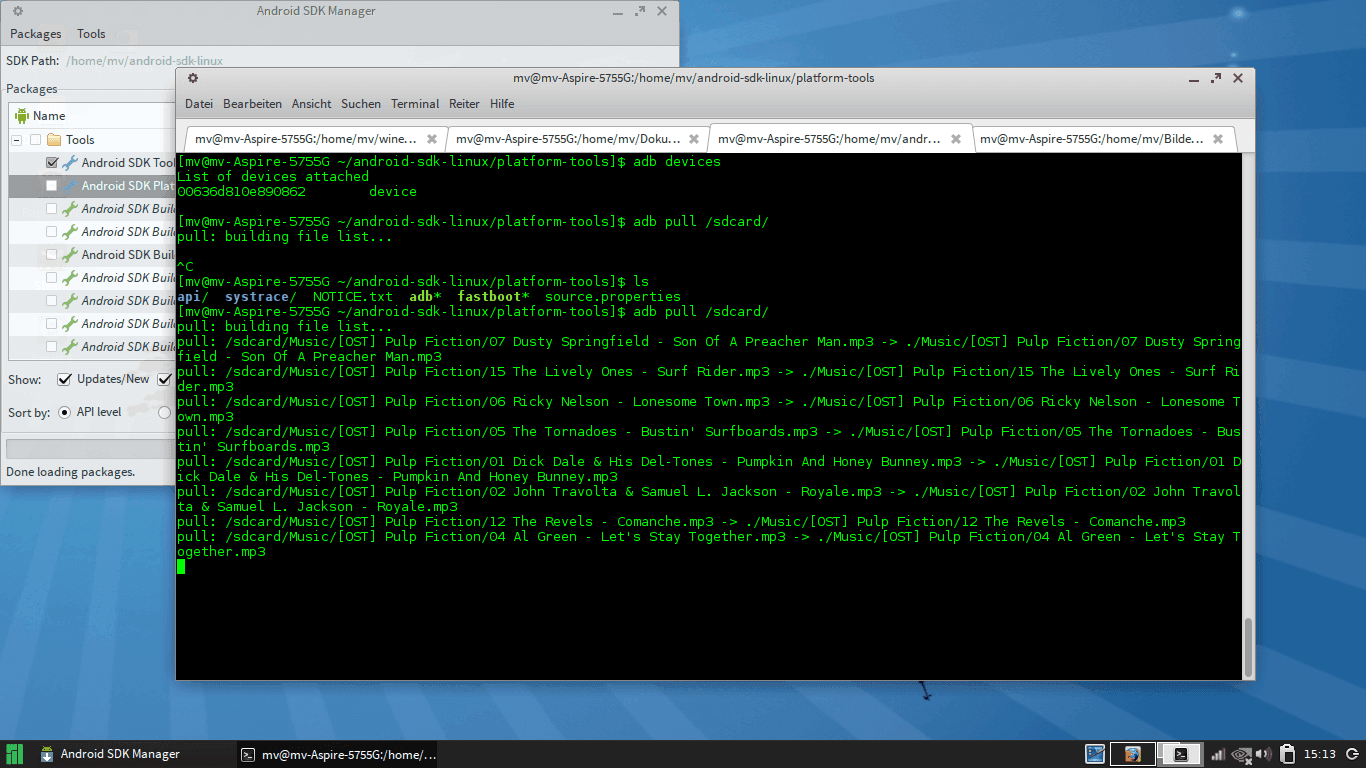Click the device serial 00636d810e890862
This screenshot has width=1366, height=768.
point(241,192)
